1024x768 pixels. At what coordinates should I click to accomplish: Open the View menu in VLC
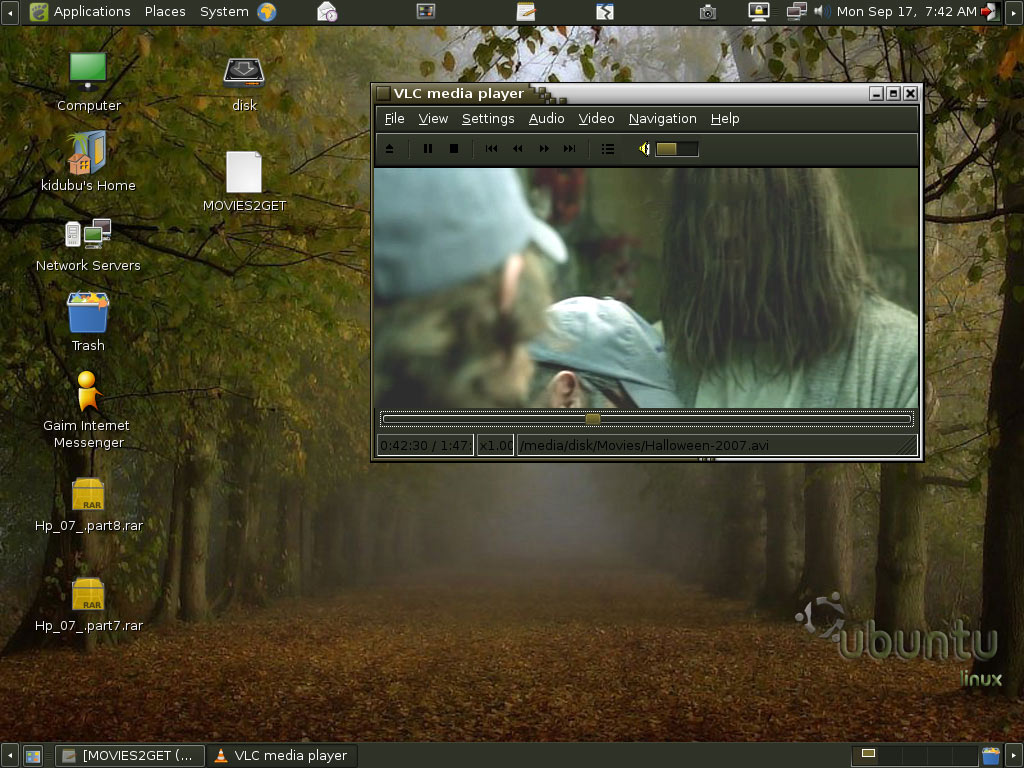(433, 118)
